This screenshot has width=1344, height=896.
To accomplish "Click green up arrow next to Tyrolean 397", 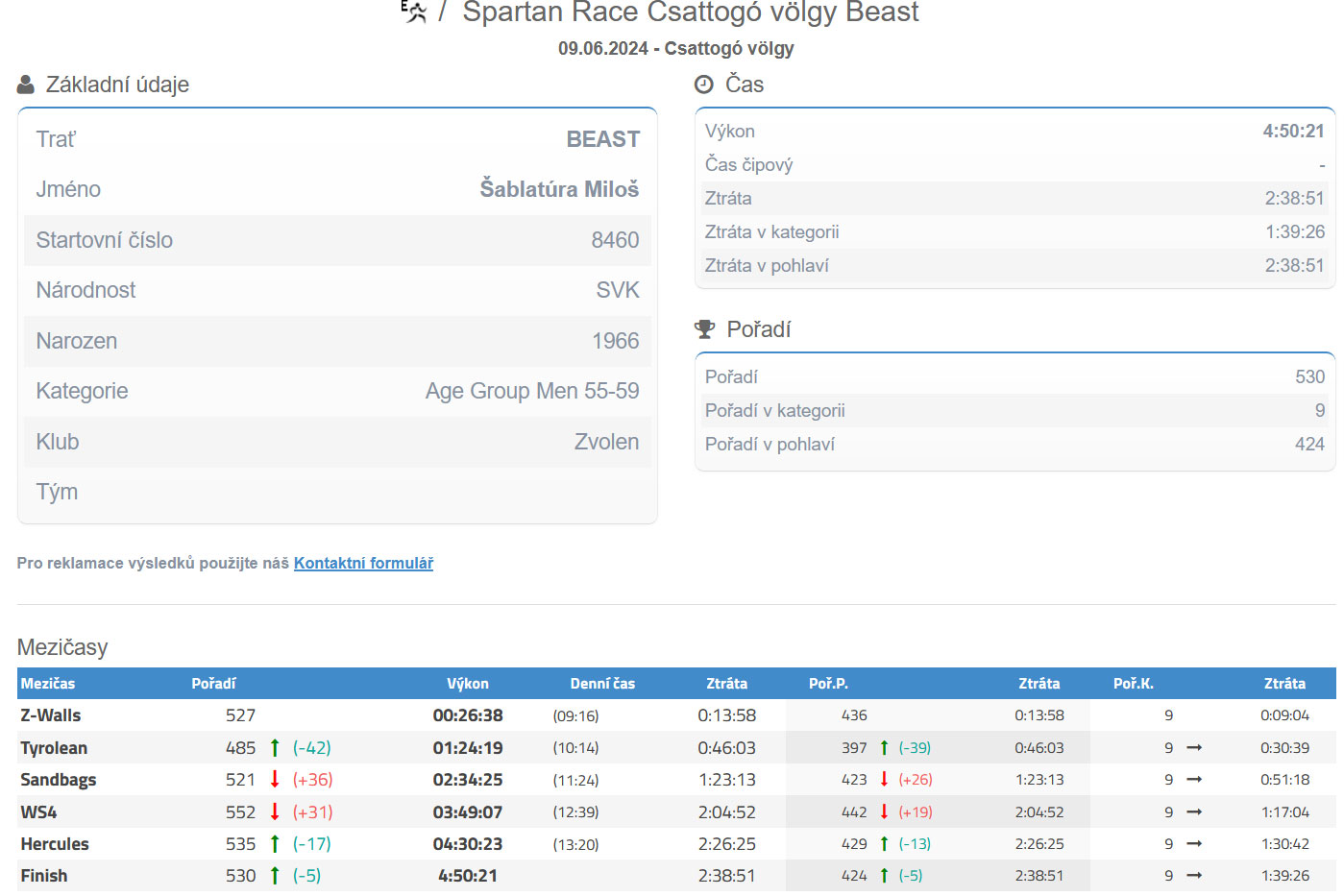I will (884, 747).
